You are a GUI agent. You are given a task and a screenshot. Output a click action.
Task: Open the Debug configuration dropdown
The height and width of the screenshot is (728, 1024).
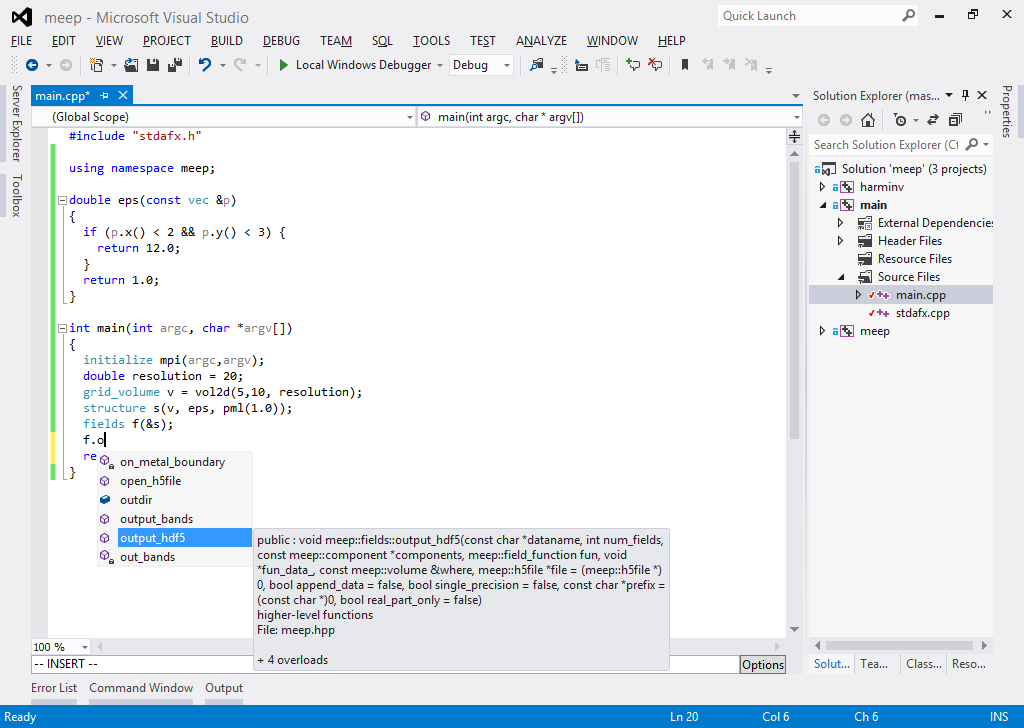507,65
